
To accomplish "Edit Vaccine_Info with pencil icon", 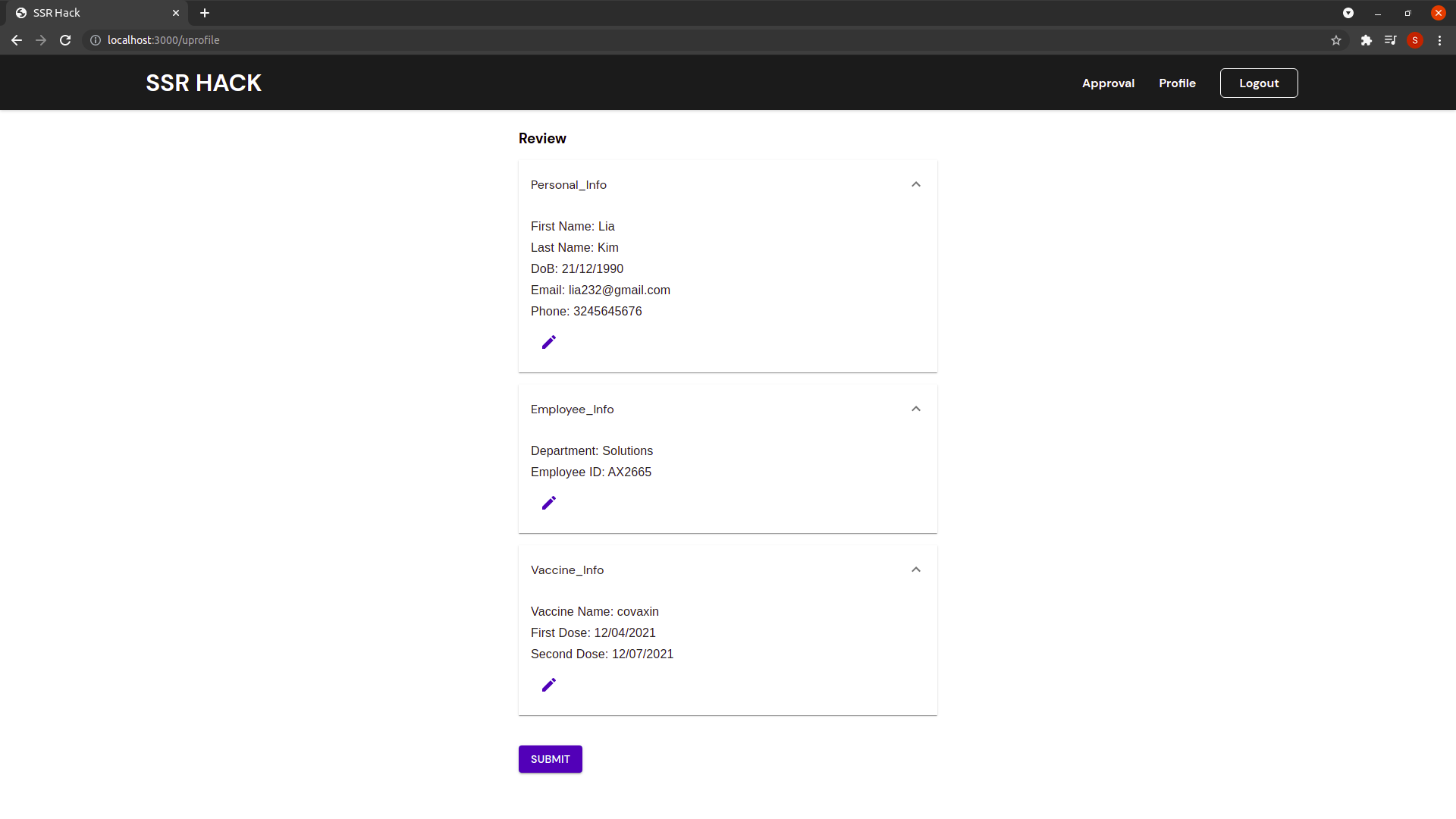I will click(x=549, y=685).
